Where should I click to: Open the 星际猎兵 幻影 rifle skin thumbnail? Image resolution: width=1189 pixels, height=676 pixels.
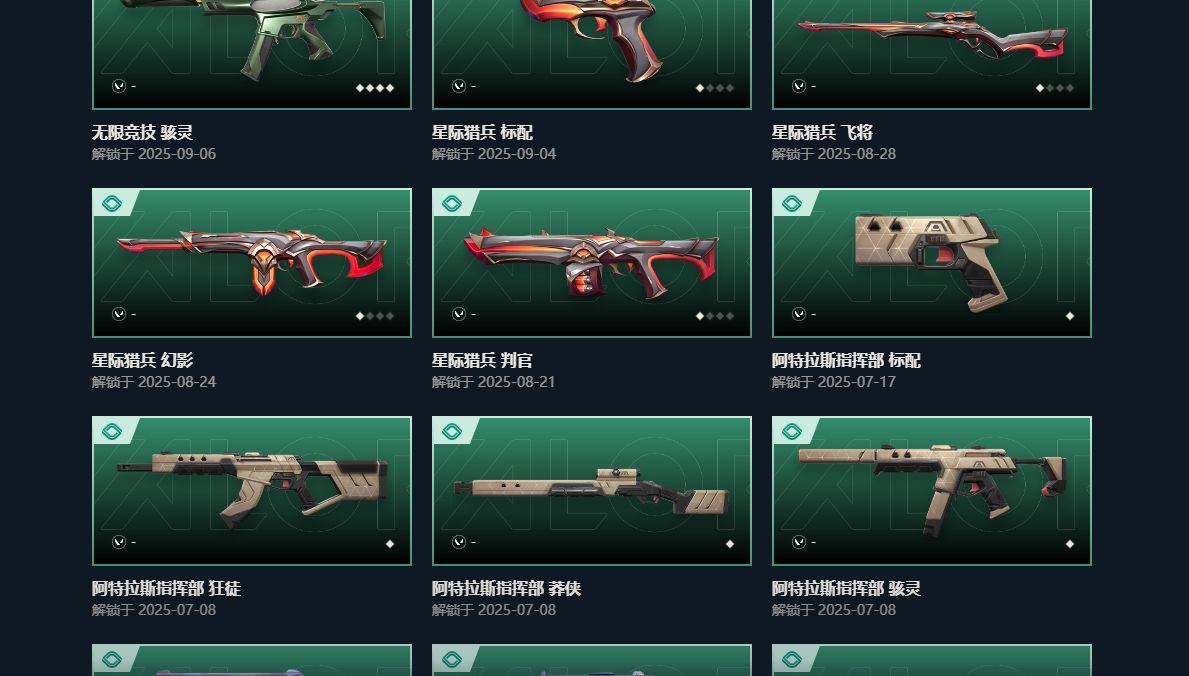(x=252, y=263)
